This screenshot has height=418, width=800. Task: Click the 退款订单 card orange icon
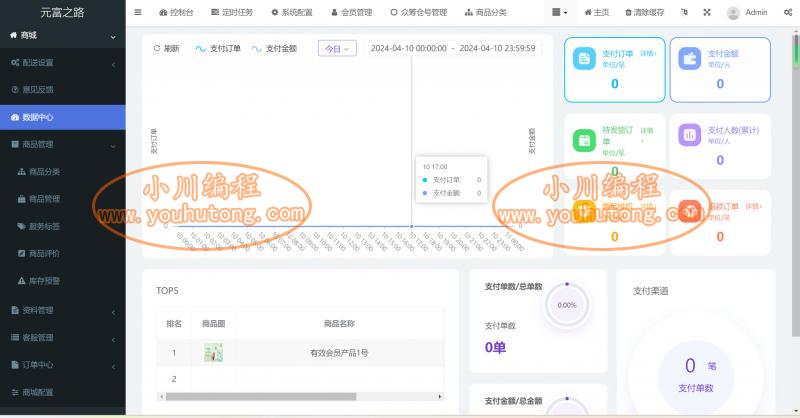[x=690, y=211]
